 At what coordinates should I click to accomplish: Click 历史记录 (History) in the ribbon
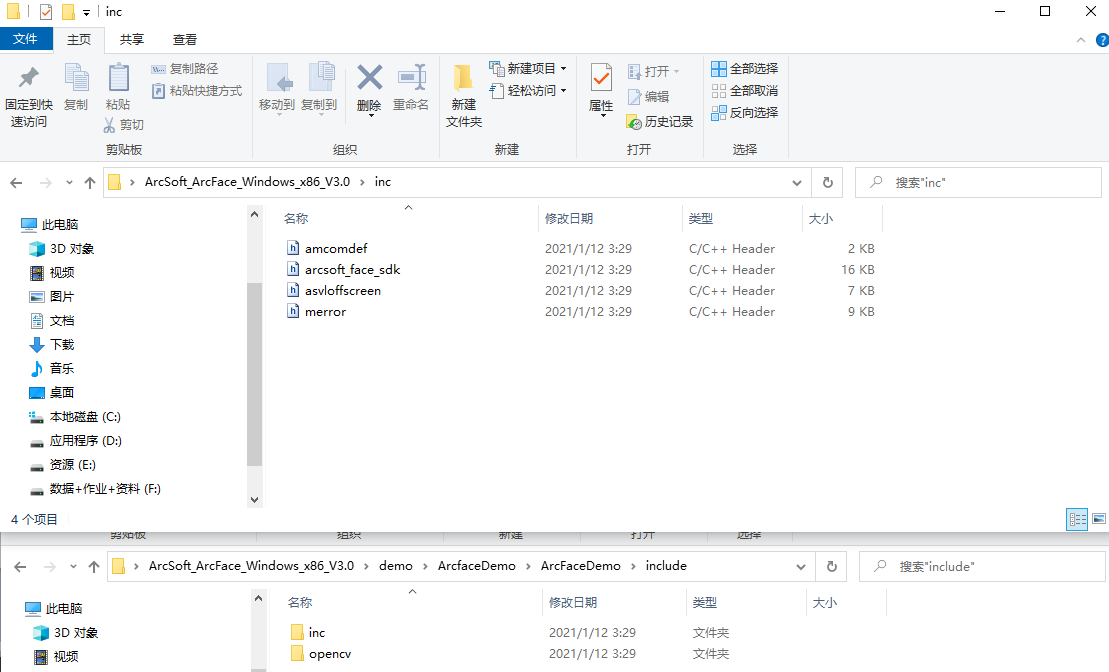[659, 121]
